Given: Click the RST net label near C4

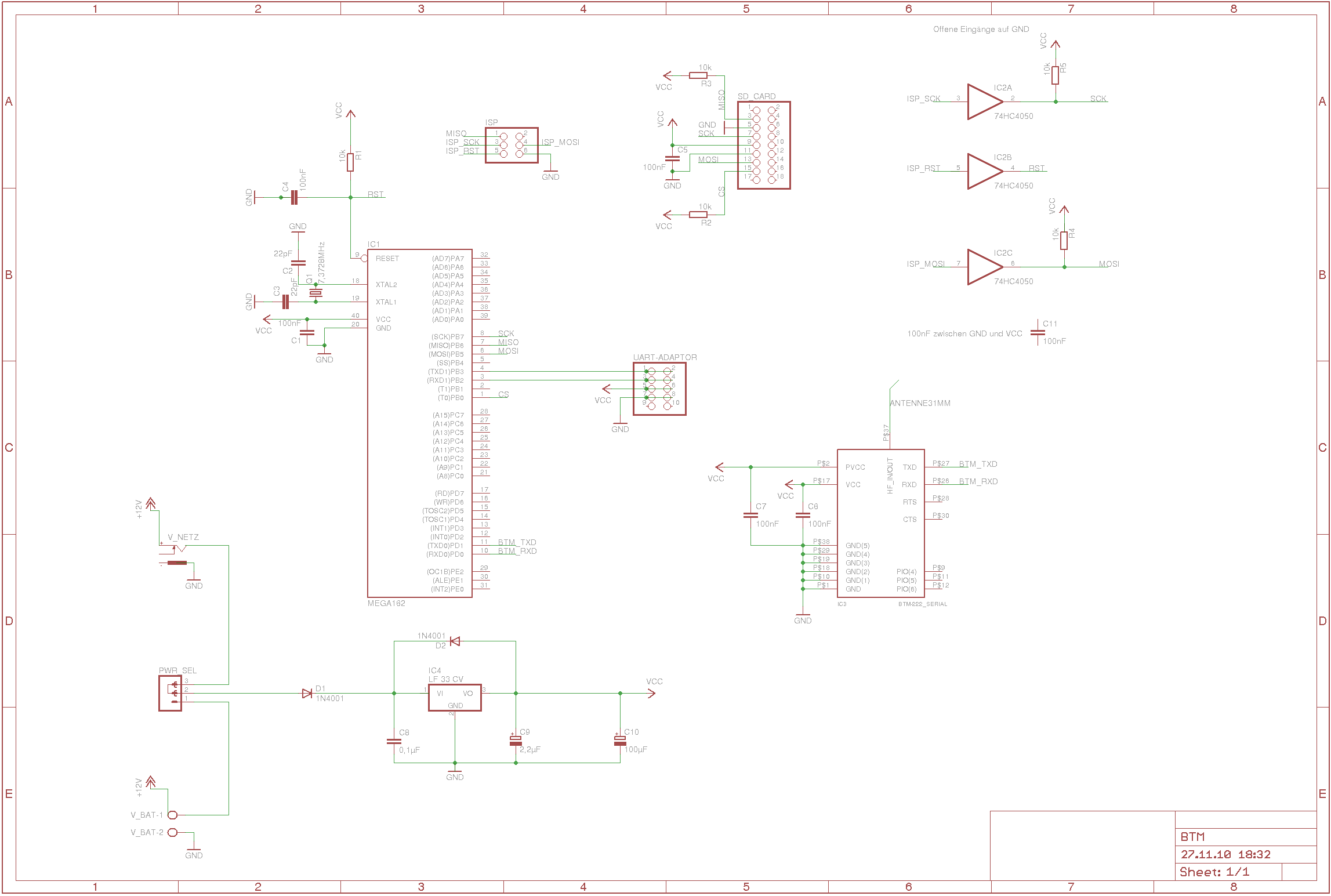Looking at the screenshot, I should point(375,194).
